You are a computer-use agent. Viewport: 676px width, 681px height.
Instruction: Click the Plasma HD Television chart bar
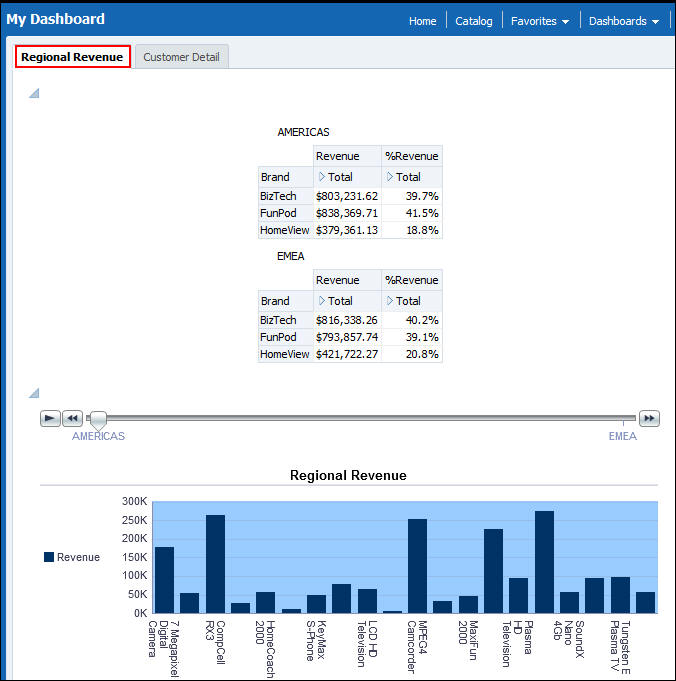(519, 595)
